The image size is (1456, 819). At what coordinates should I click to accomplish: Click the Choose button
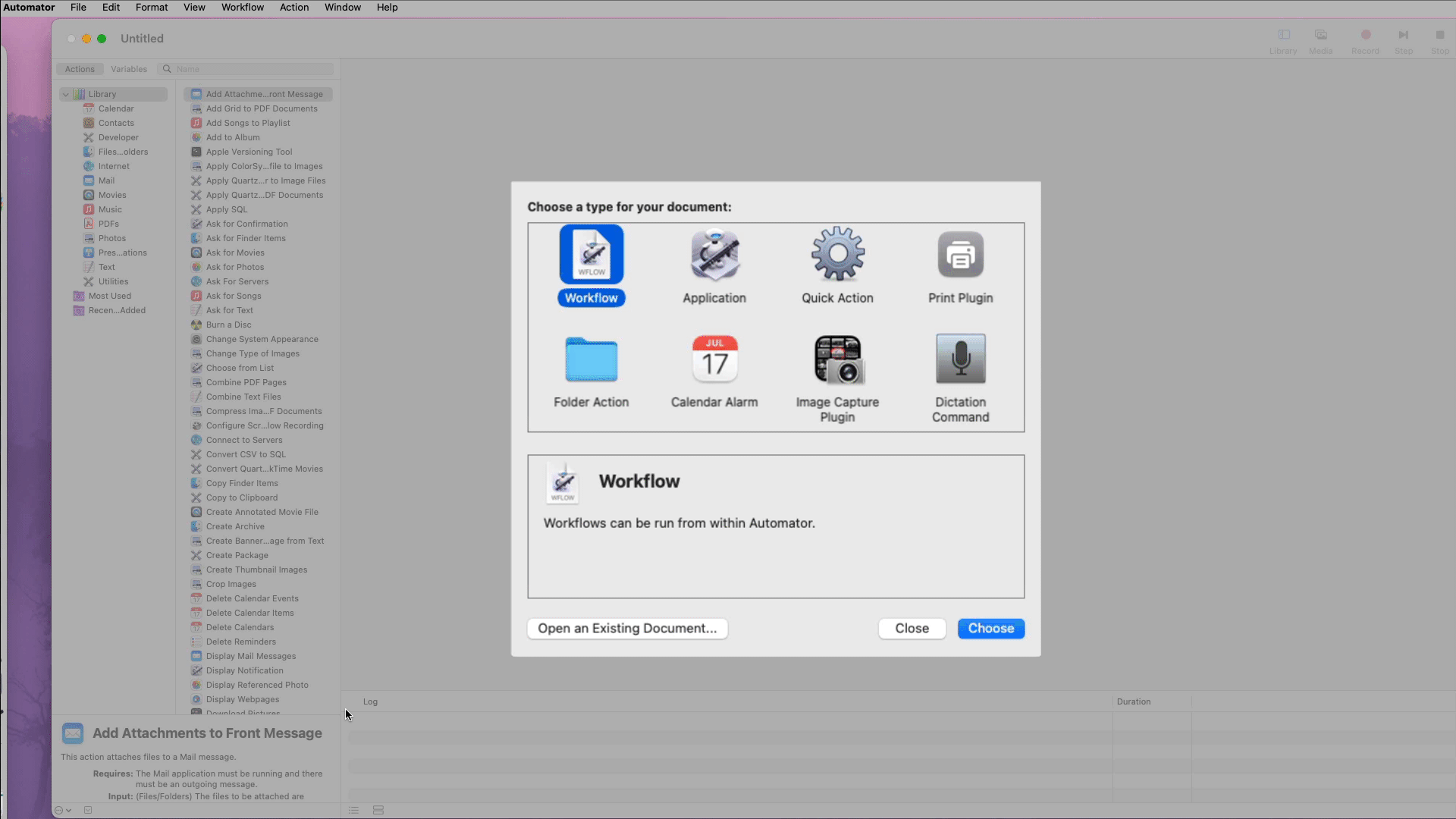tap(990, 629)
